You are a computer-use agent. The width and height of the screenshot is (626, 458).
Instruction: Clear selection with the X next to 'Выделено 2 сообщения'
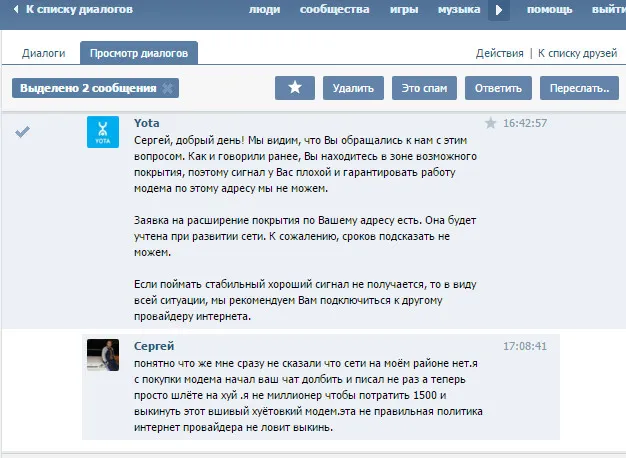click(168, 88)
